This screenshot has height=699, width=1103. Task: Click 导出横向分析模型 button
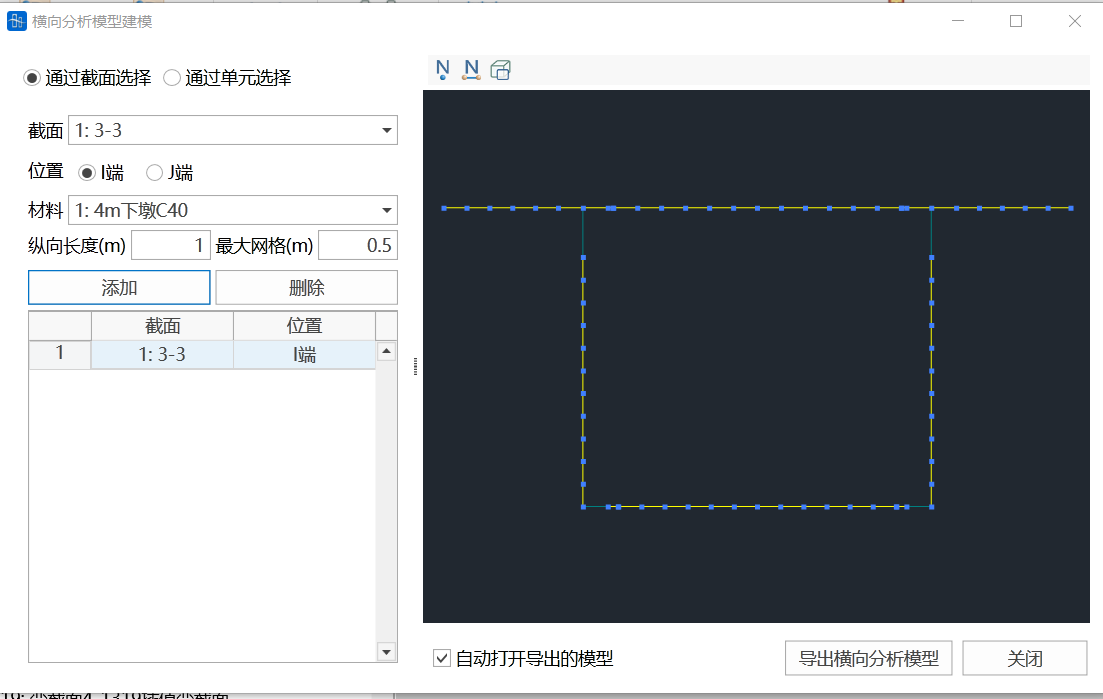tap(869, 658)
